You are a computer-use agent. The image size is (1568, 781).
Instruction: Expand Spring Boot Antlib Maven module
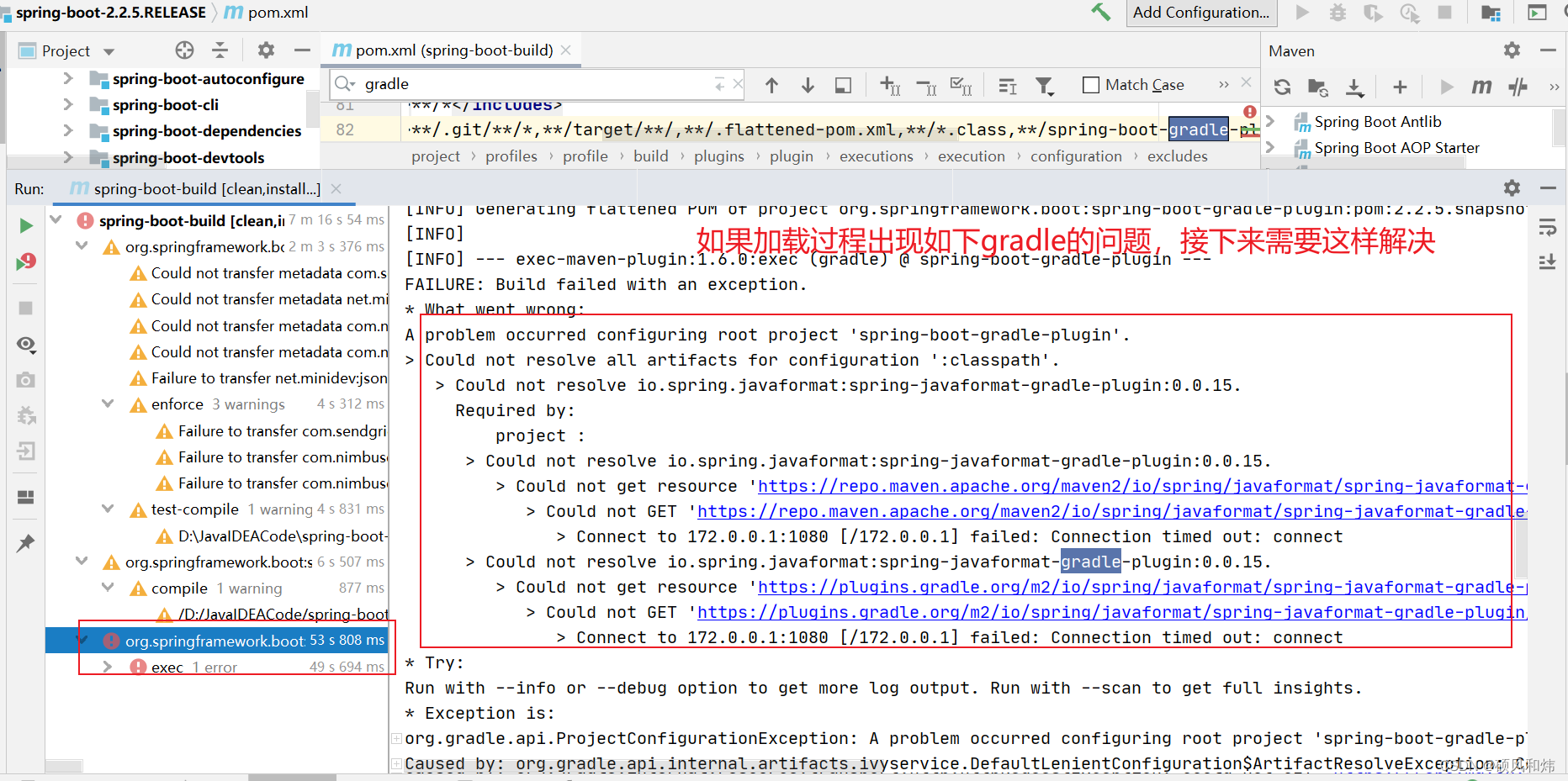pyautogui.click(x=1271, y=121)
